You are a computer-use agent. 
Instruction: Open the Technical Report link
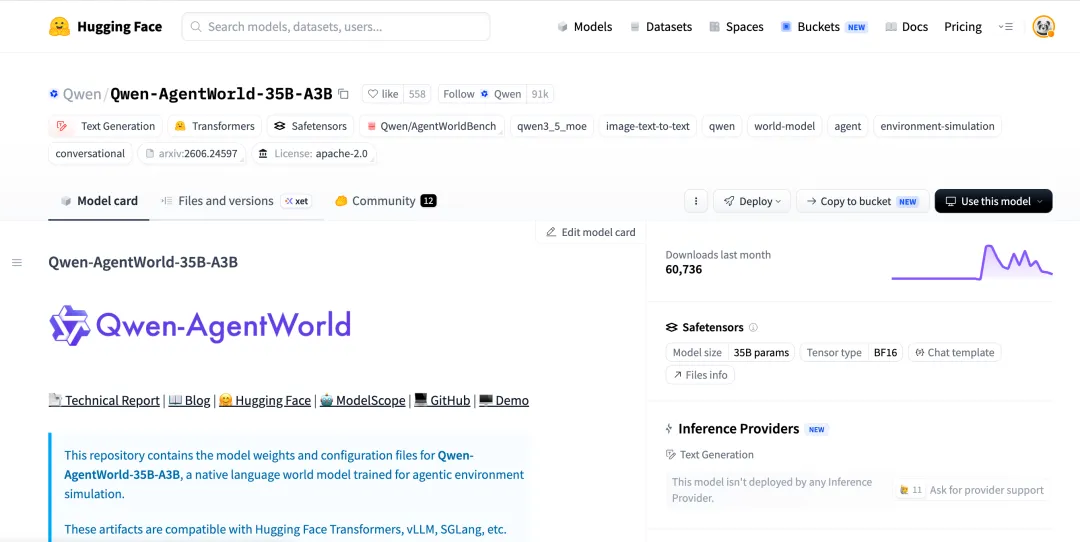pos(104,401)
